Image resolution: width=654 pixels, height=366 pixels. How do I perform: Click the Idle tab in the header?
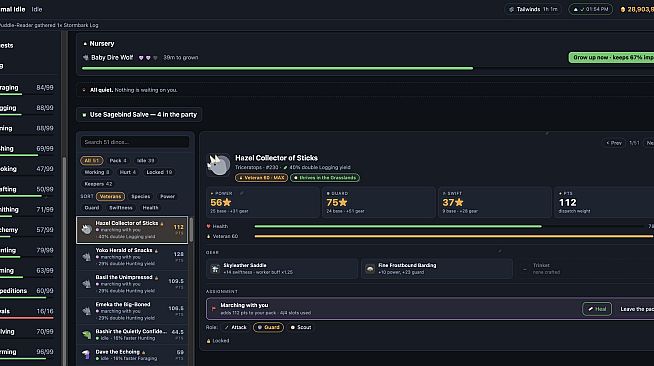(x=37, y=9)
